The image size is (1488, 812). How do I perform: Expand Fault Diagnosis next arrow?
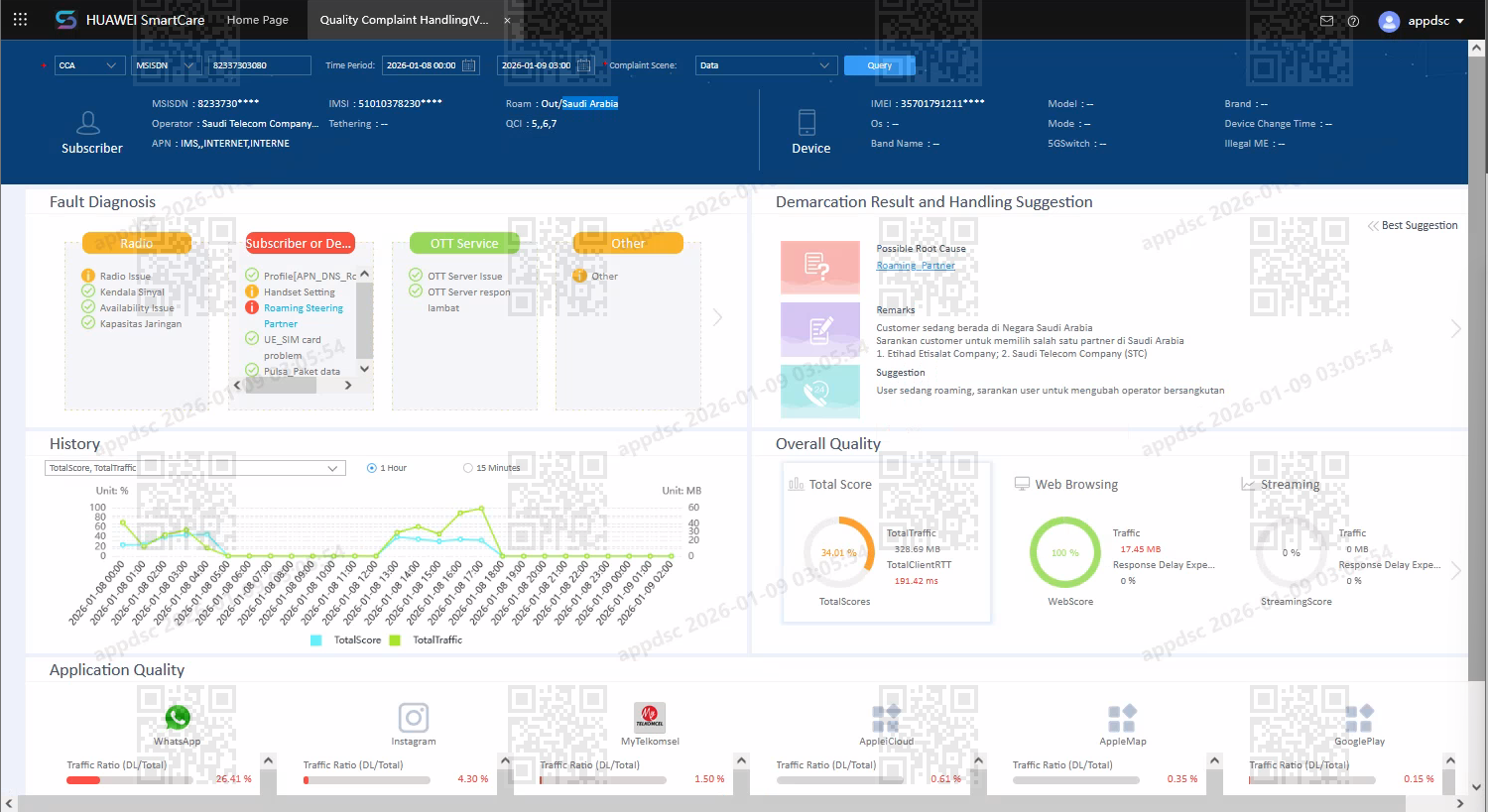click(x=718, y=317)
